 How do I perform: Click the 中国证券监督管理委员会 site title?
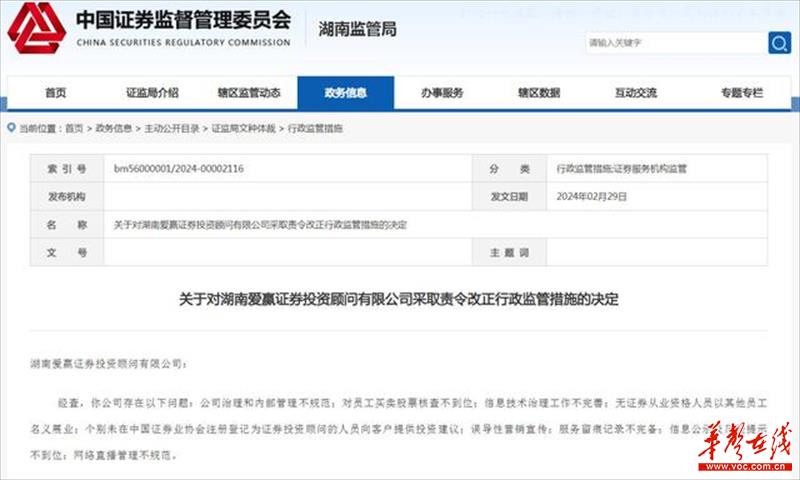(x=184, y=20)
